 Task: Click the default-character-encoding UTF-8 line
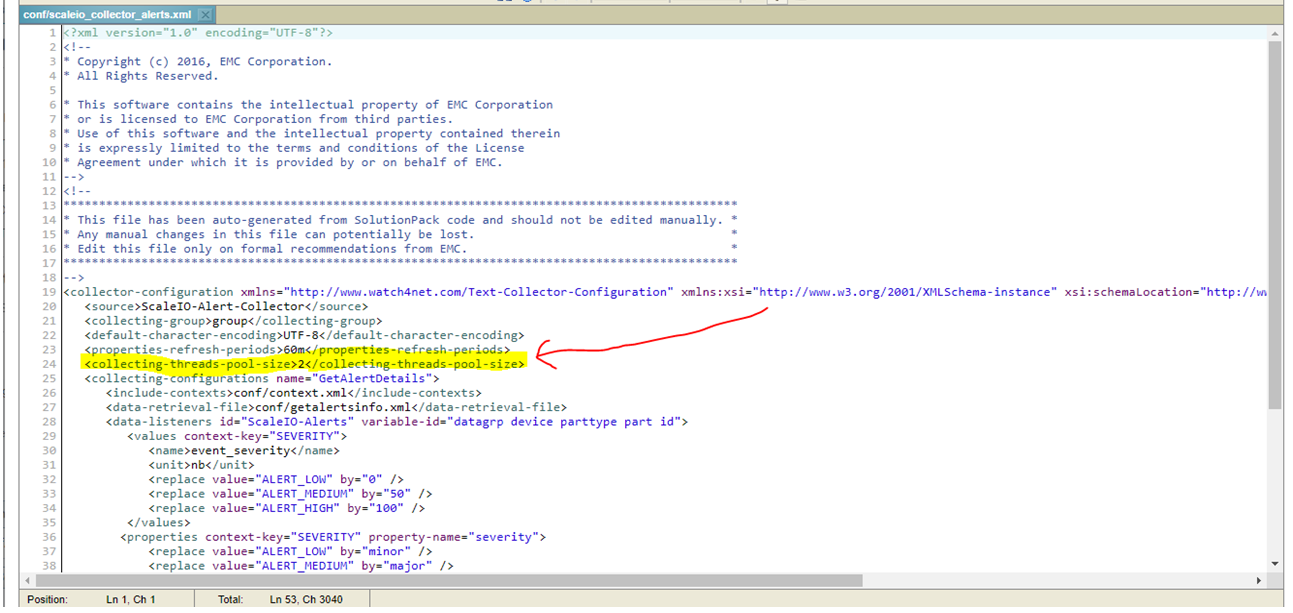(304, 335)
